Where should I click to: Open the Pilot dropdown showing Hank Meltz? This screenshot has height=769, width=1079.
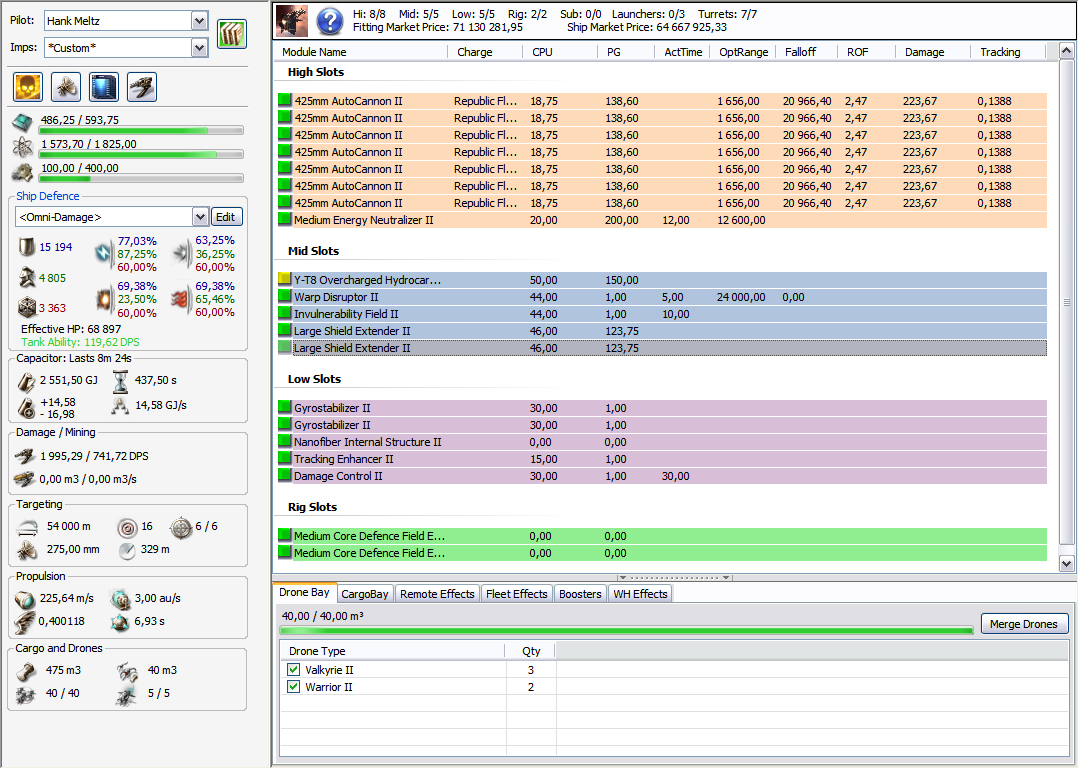tap(198, 21)
